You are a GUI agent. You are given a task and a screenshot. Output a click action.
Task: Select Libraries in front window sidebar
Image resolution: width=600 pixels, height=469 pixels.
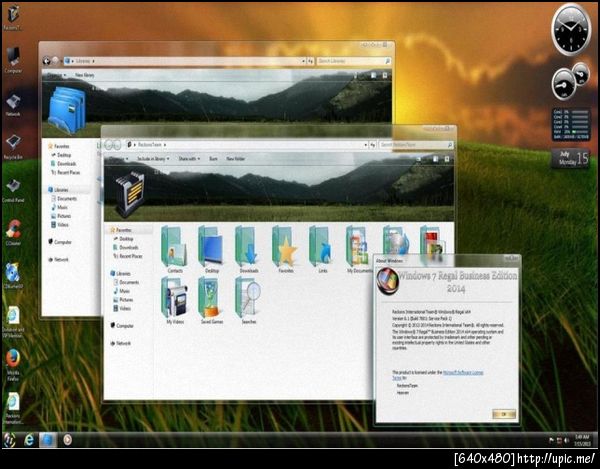point(120,274)
